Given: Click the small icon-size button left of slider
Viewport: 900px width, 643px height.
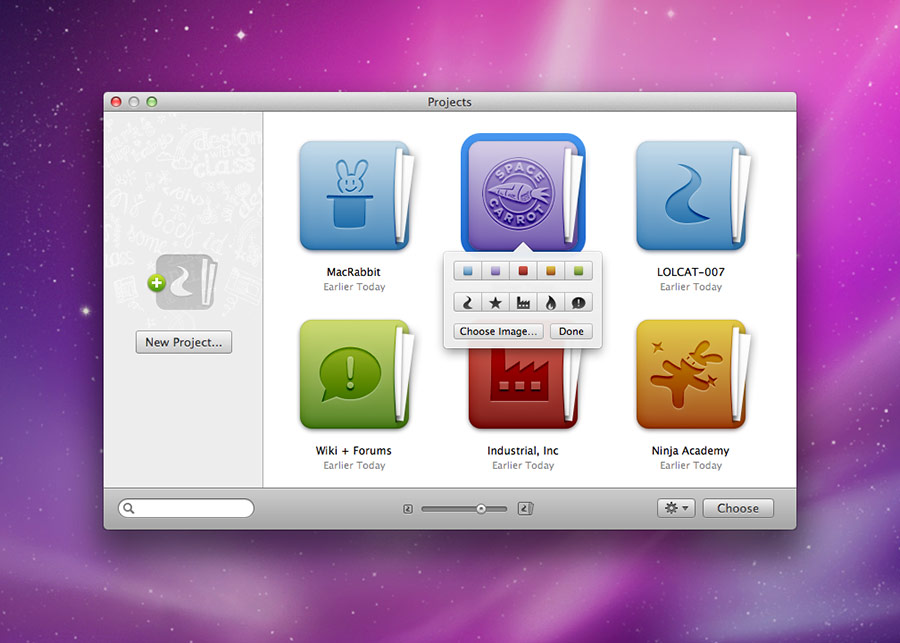Looking at the screenshot, I should (408, 509).
